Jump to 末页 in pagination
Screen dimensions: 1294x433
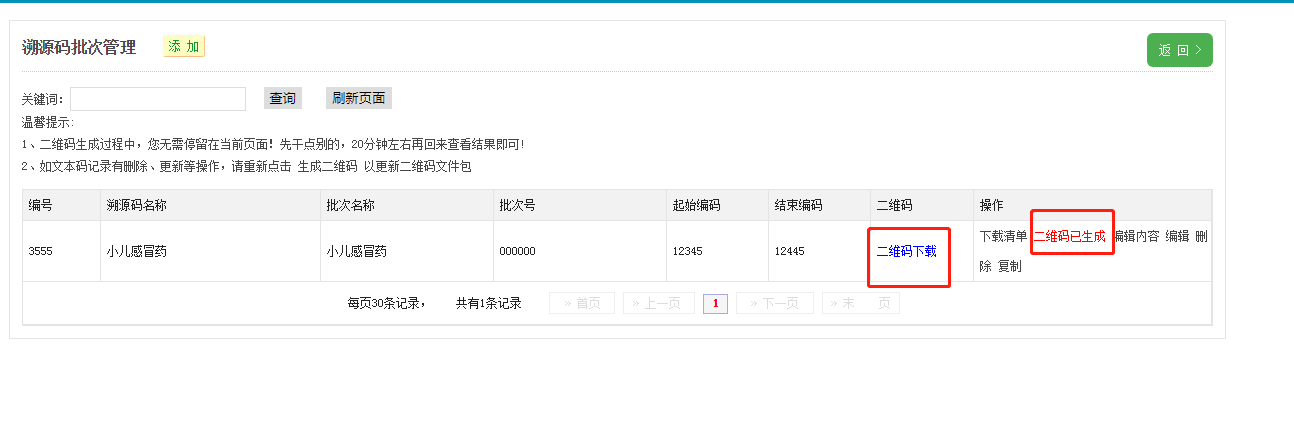point(860,304)
